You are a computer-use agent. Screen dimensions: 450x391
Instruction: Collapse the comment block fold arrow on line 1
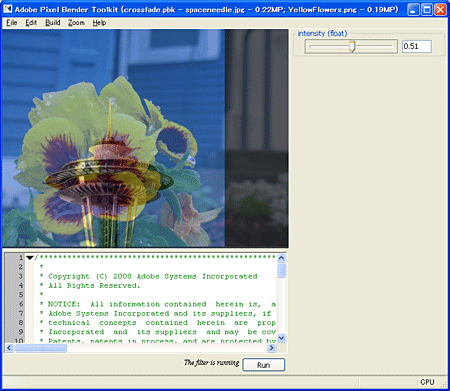(x=30, y=258)
